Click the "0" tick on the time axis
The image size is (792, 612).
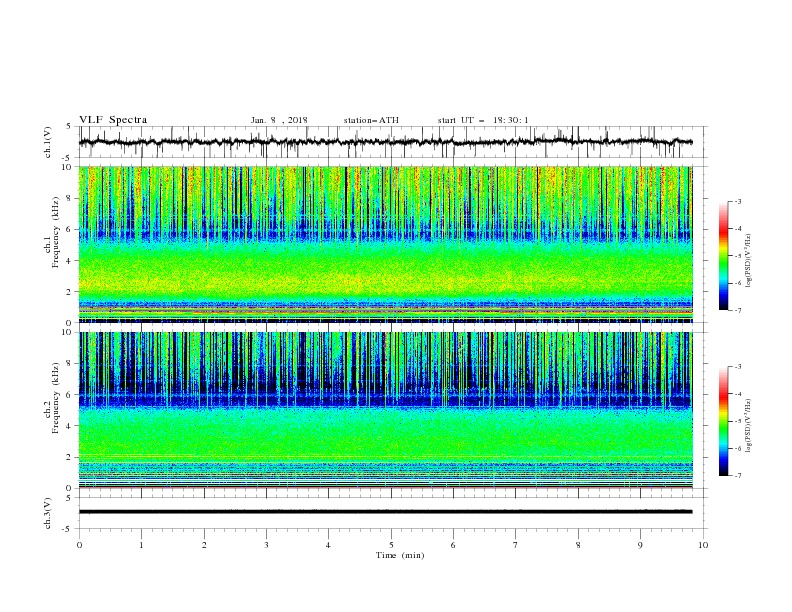(79, 545)
